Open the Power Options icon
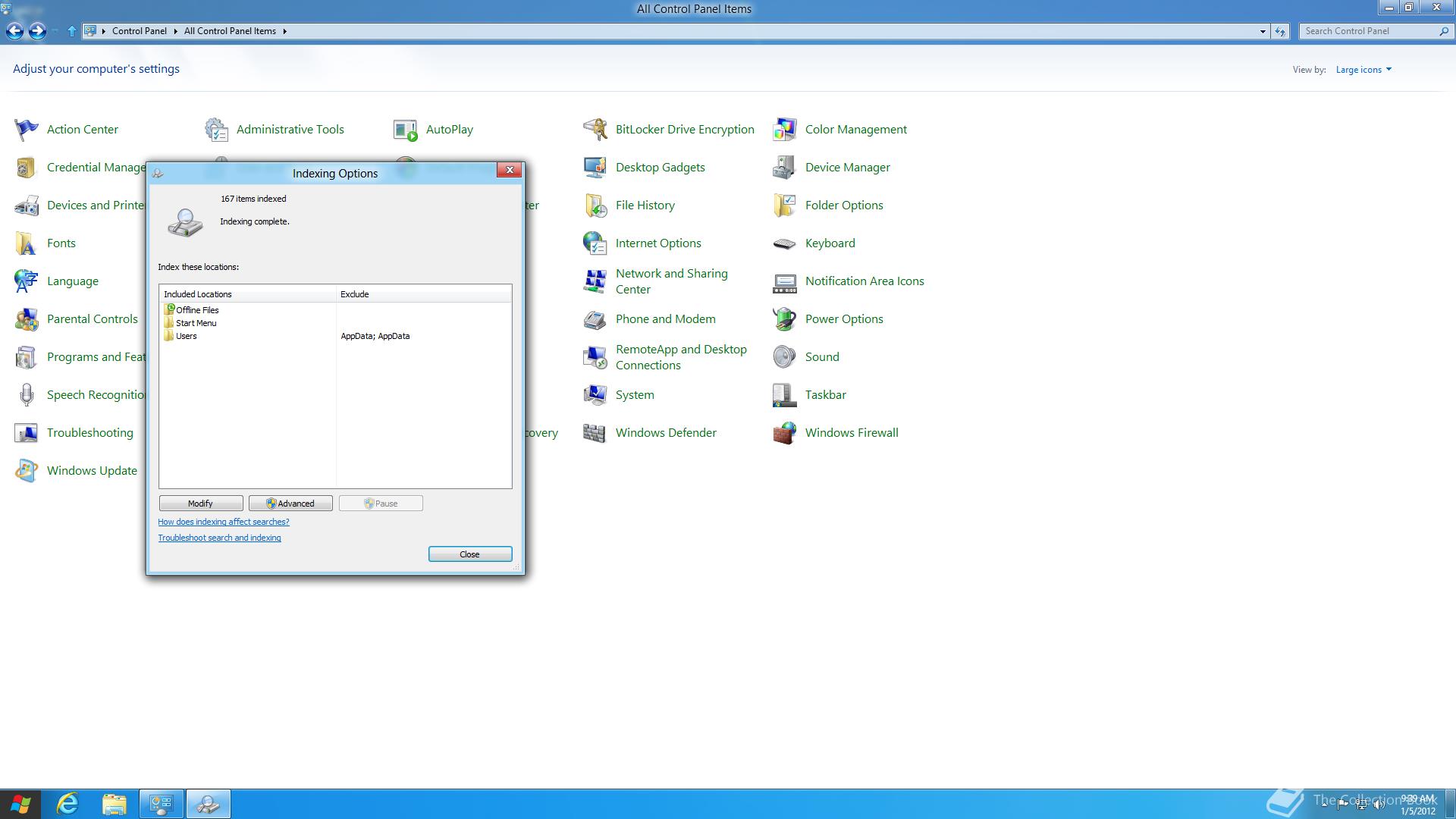Image resolution: width=1456 pixels, height=819 pixels. [785, 319]
